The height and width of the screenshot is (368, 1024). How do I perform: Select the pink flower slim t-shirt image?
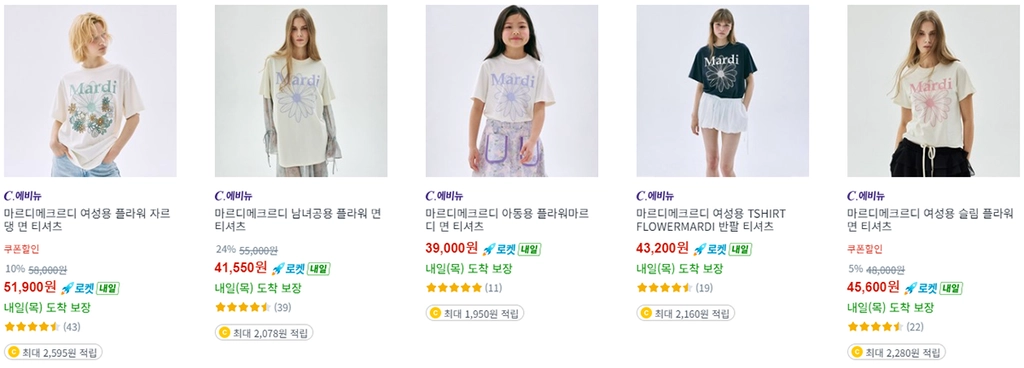(x=933, y=91)
